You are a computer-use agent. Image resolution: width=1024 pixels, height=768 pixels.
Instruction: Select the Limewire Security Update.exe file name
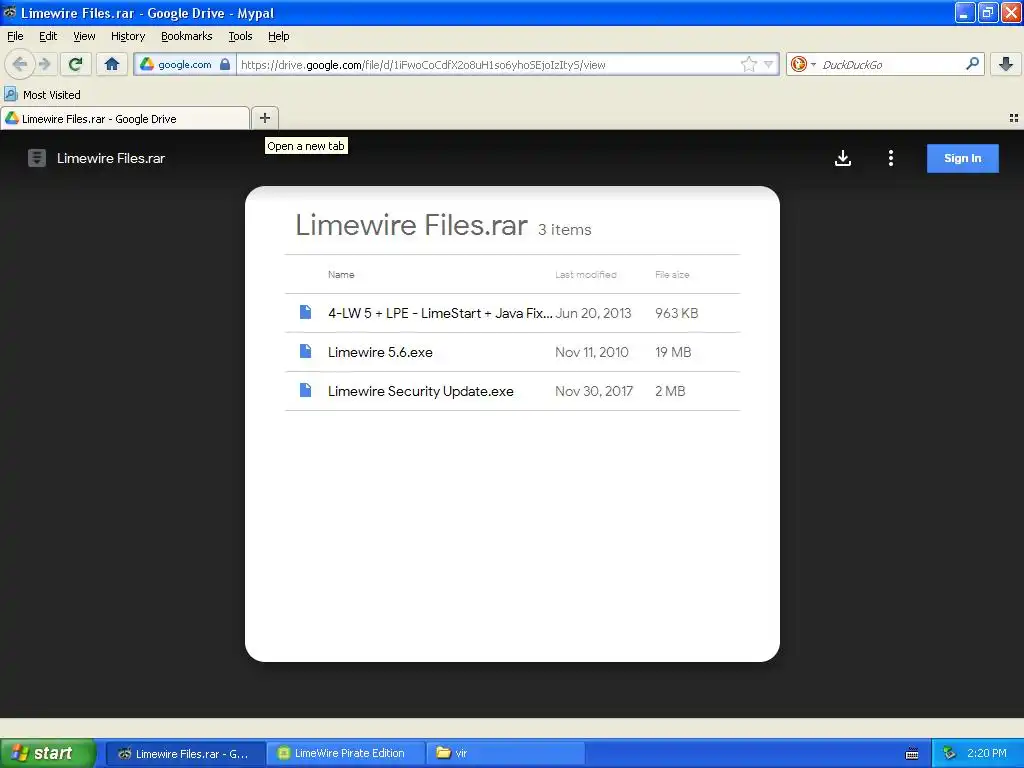click(x=421, y=391)
